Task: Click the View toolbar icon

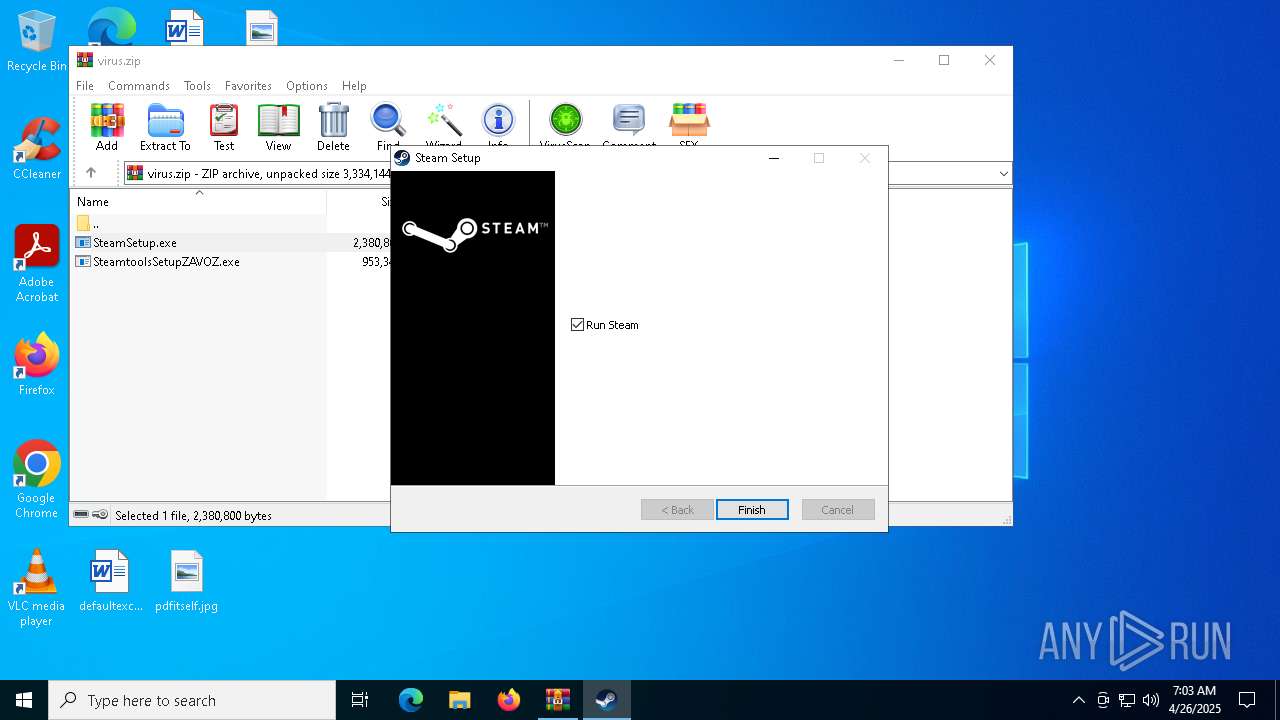Action: click(x=278, y=127)
